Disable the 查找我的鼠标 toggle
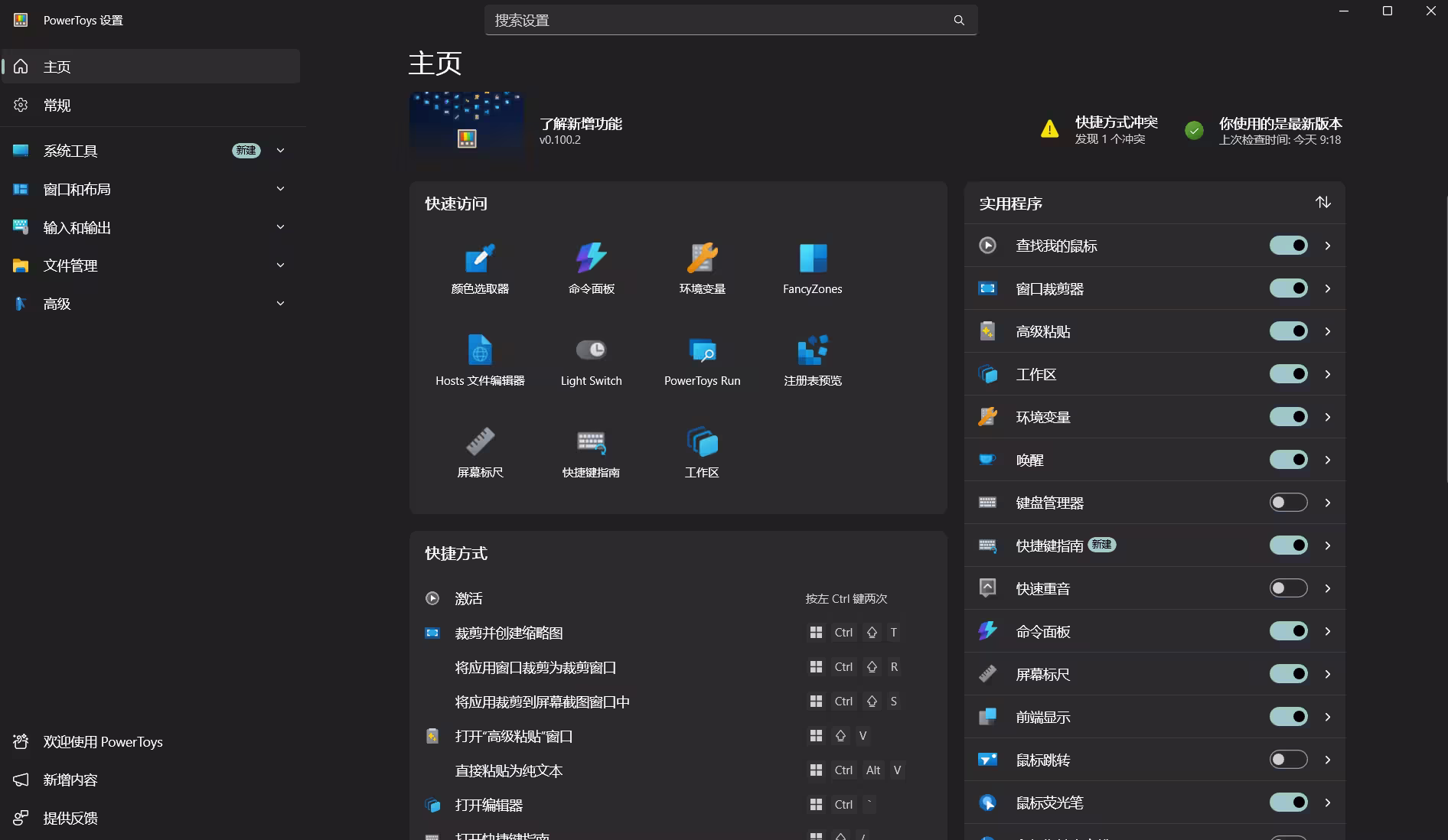Screen dimensions: 1448x840 tap(1289, 246)
